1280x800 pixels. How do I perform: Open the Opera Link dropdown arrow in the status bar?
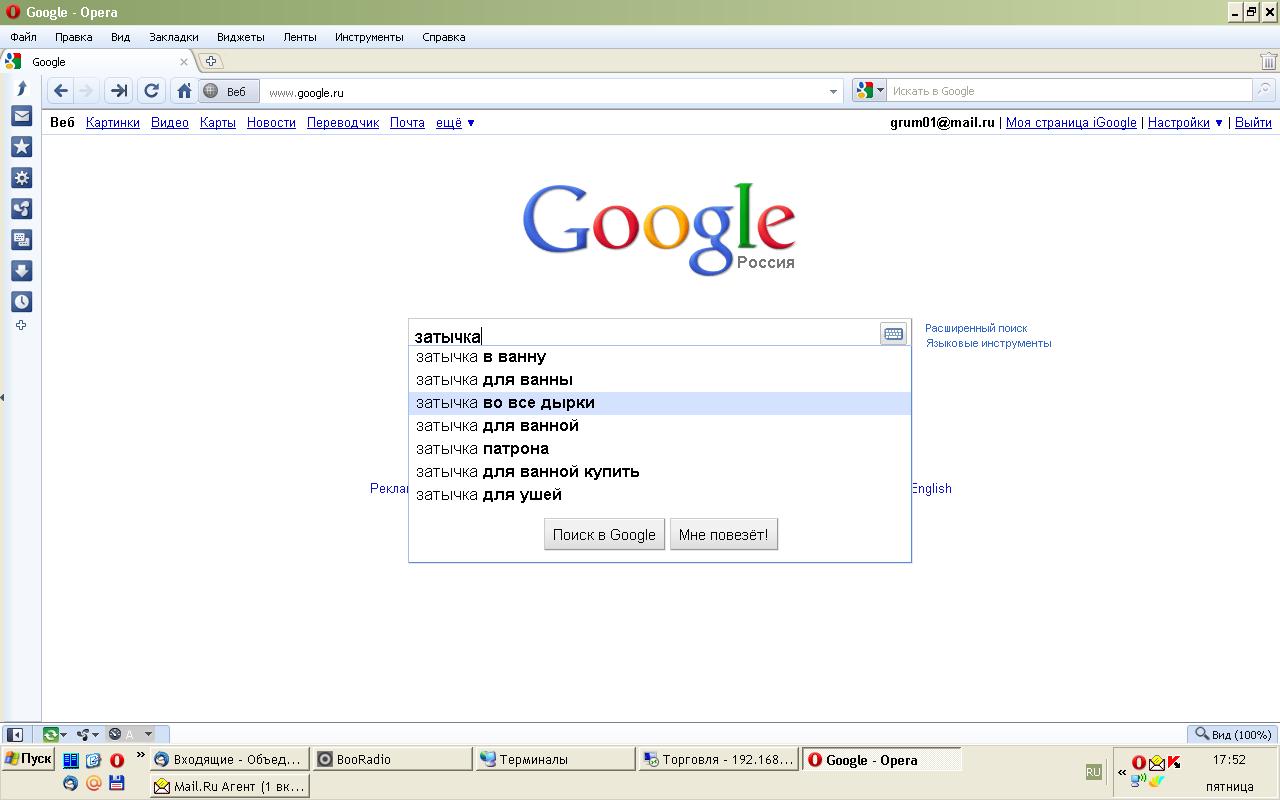[x=63, y=735]
